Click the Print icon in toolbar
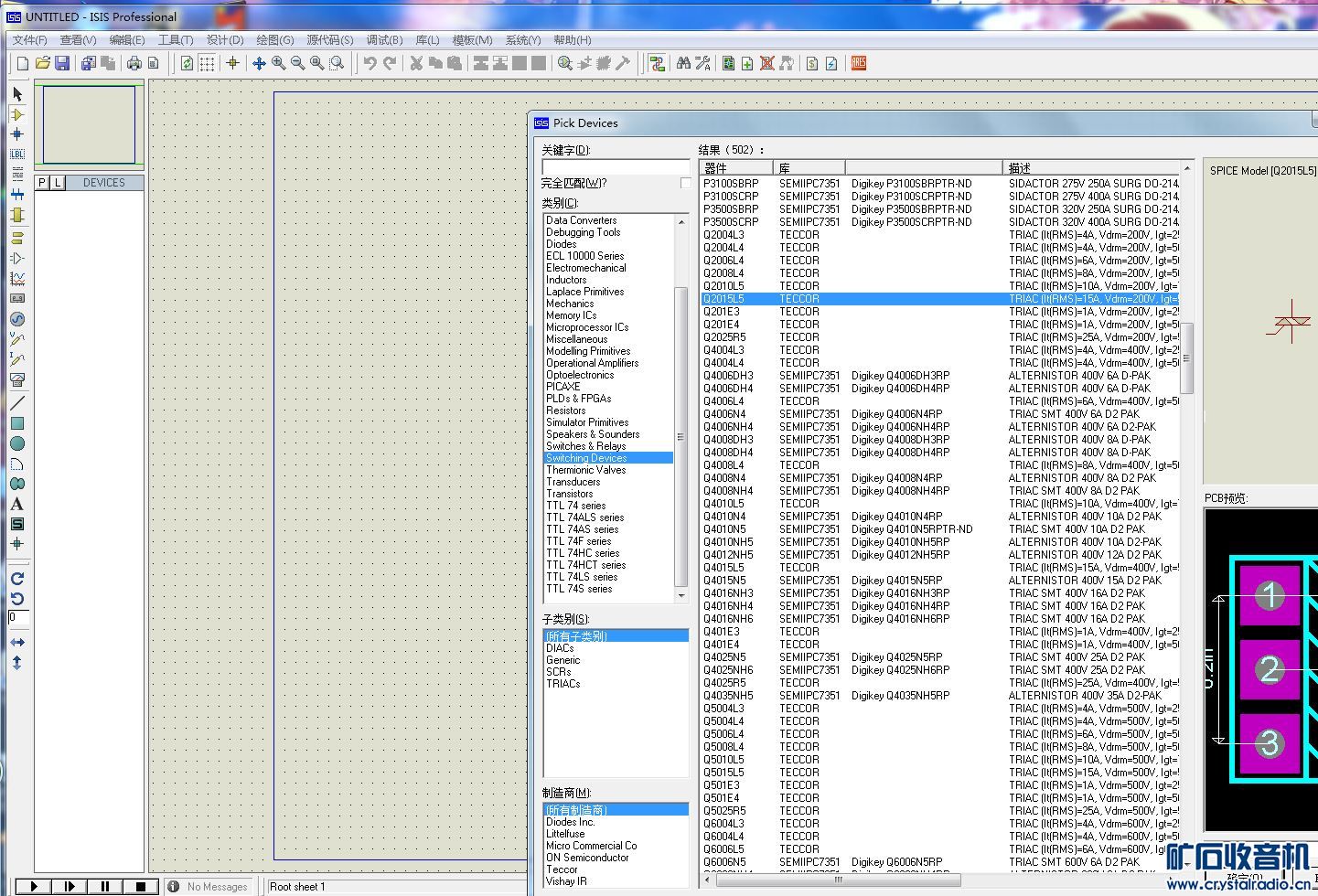This screenshot has width=1318, height=896. tap(134, 63)
